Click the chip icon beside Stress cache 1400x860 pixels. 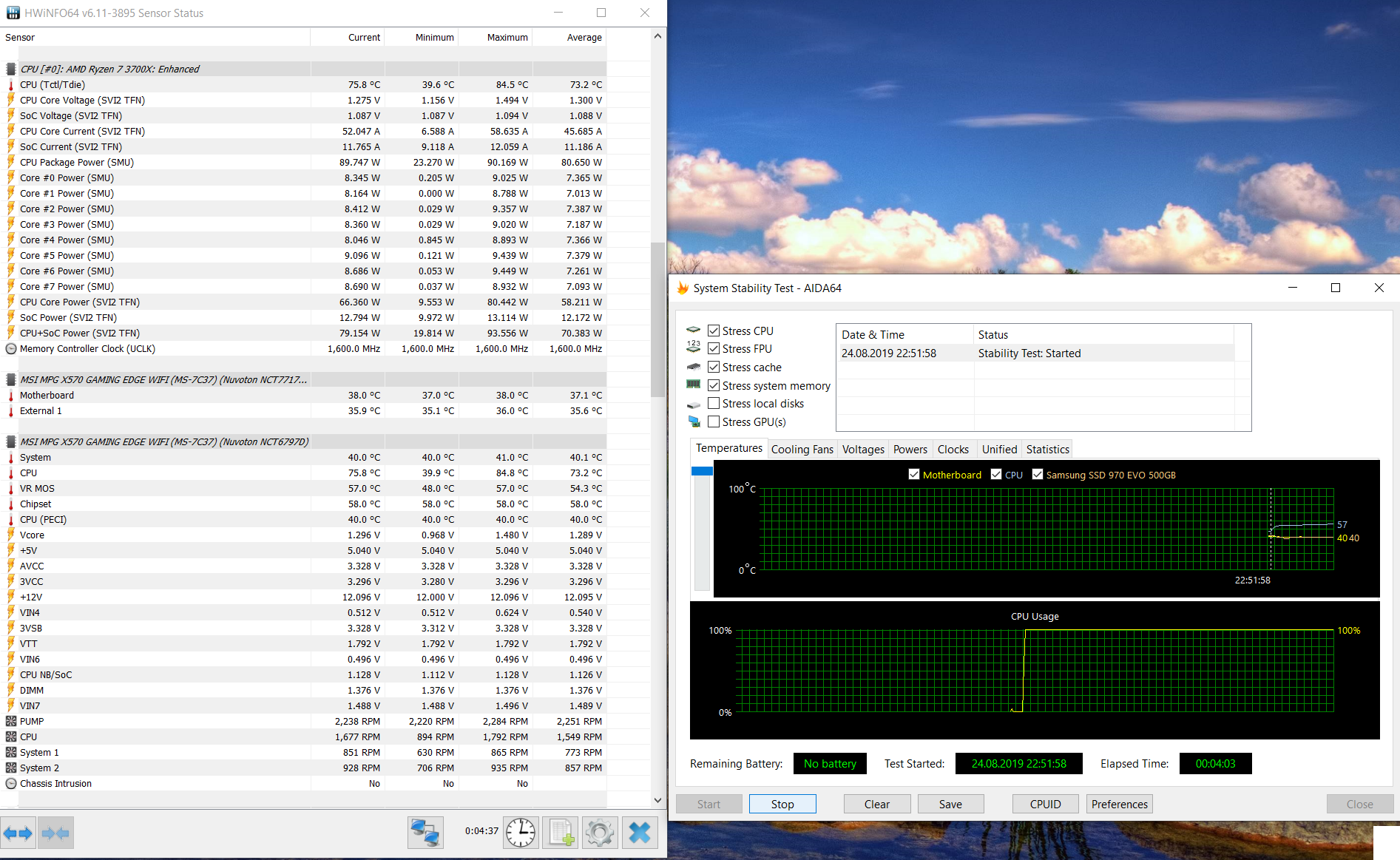point(693,367)
